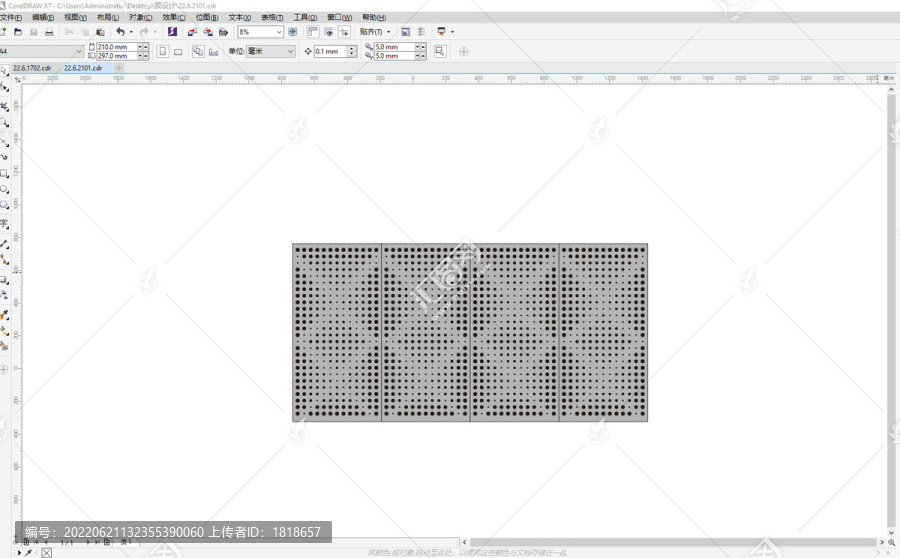The width and height of the screenshot is (900, 558).
Task: Click the vertical scrollbar on right
Action: coord(891,310)
